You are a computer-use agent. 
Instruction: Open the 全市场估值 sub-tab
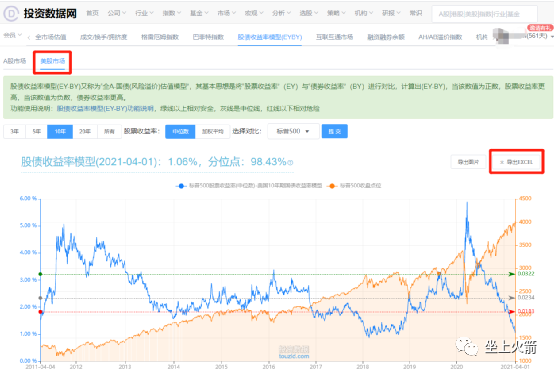point(51,37)
